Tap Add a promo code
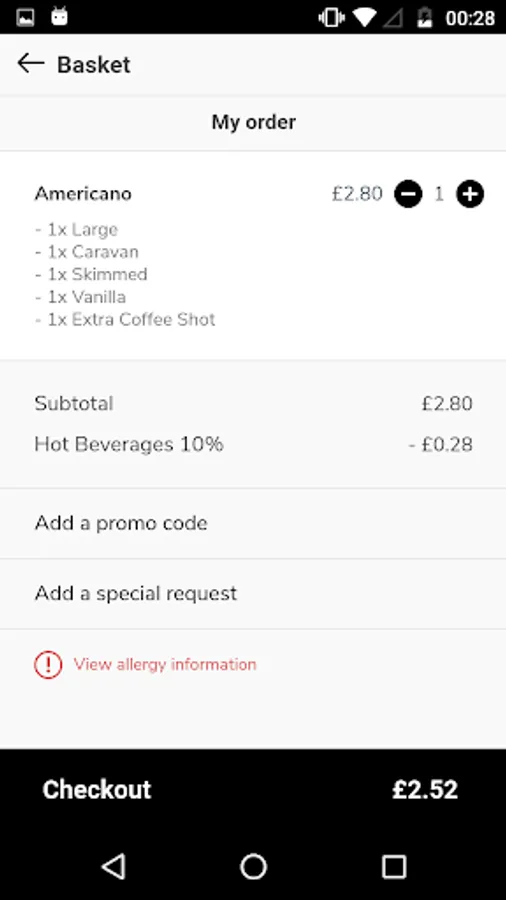The width and height of the screenshot is (506, 900). [x=253, y=523]
